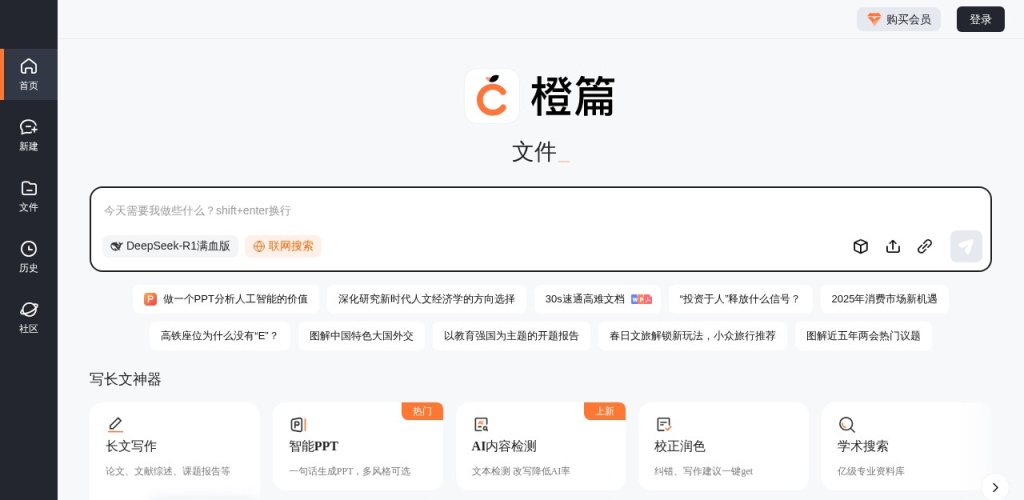Pick the 2025年消费市场新机遇 prompt chip

[884, 299]
